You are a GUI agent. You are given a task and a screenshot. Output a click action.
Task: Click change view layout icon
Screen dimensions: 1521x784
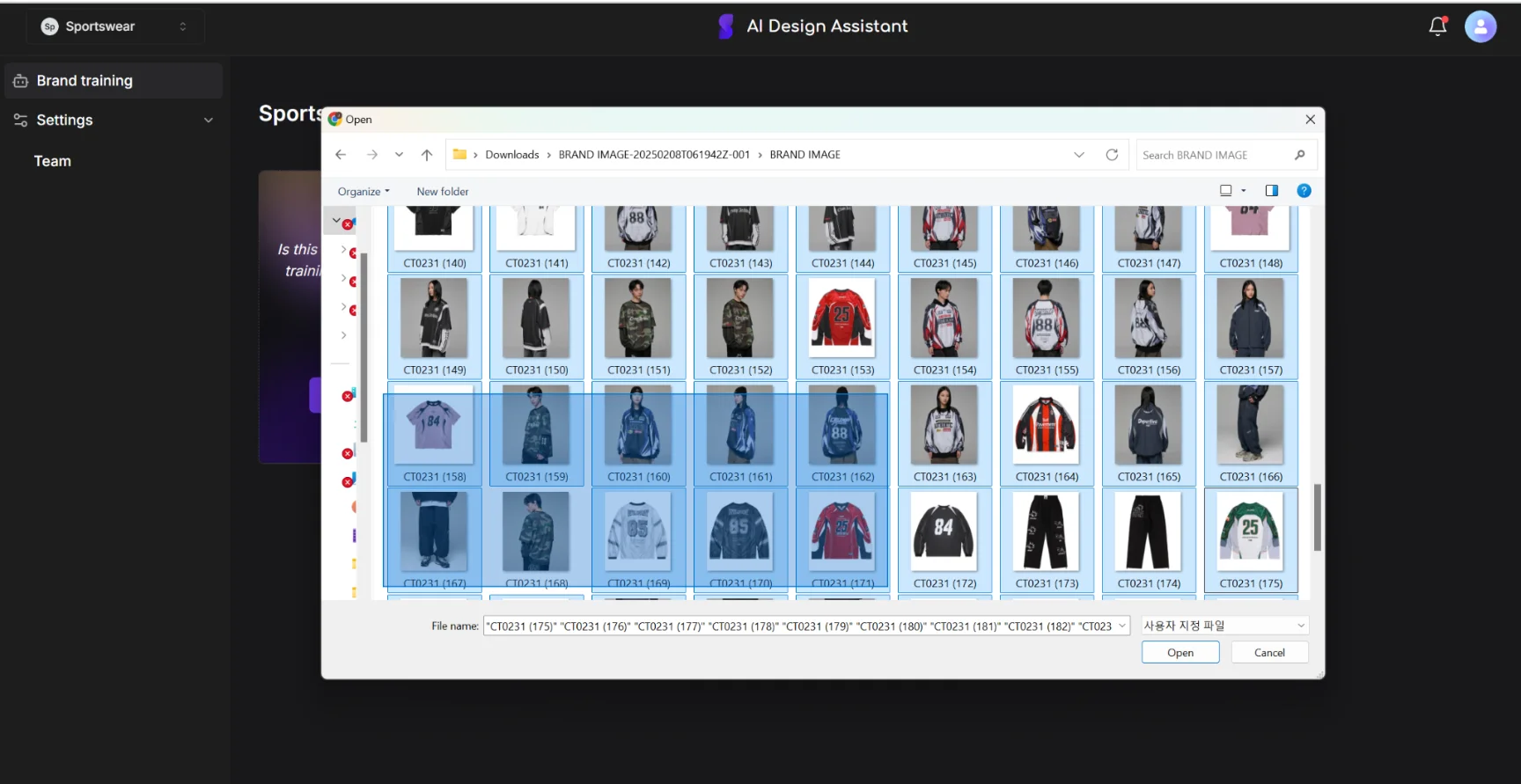1226,191
